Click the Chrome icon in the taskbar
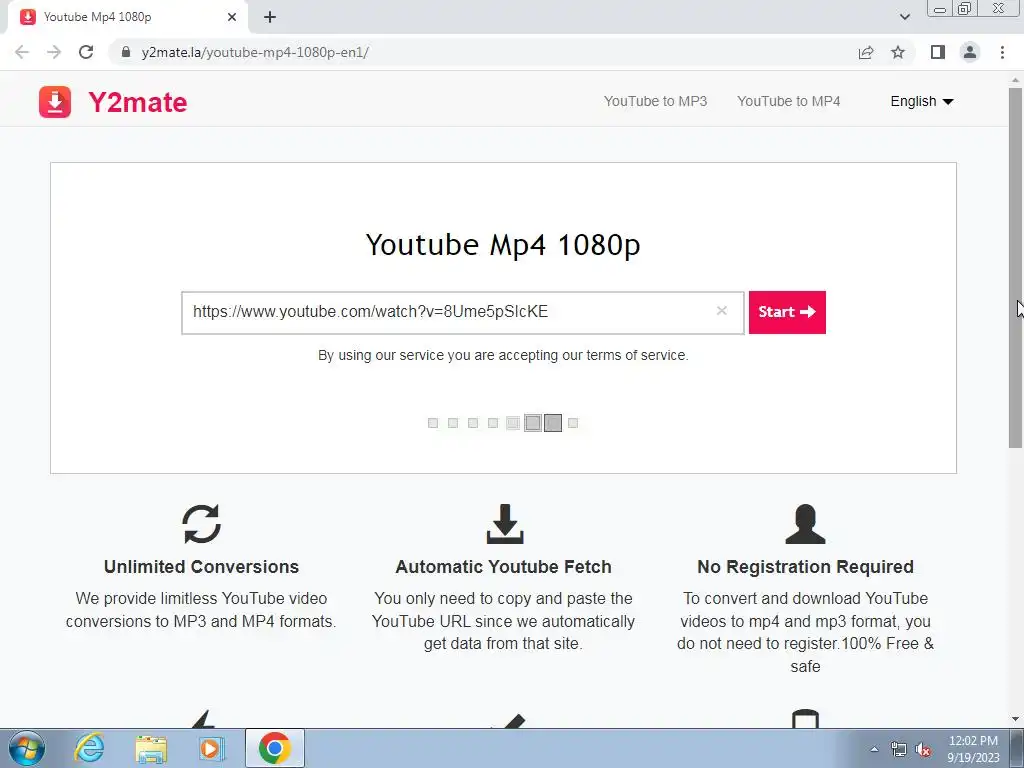This screenshot has width=1024, height=768. (274, 748)
